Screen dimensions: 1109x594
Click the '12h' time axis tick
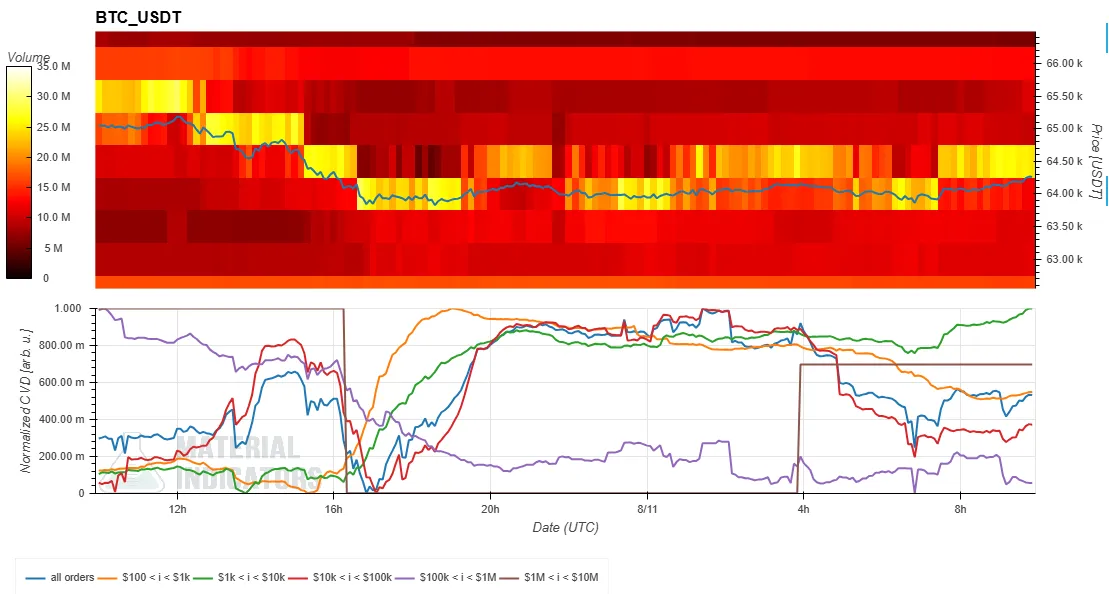click(178, 508)
